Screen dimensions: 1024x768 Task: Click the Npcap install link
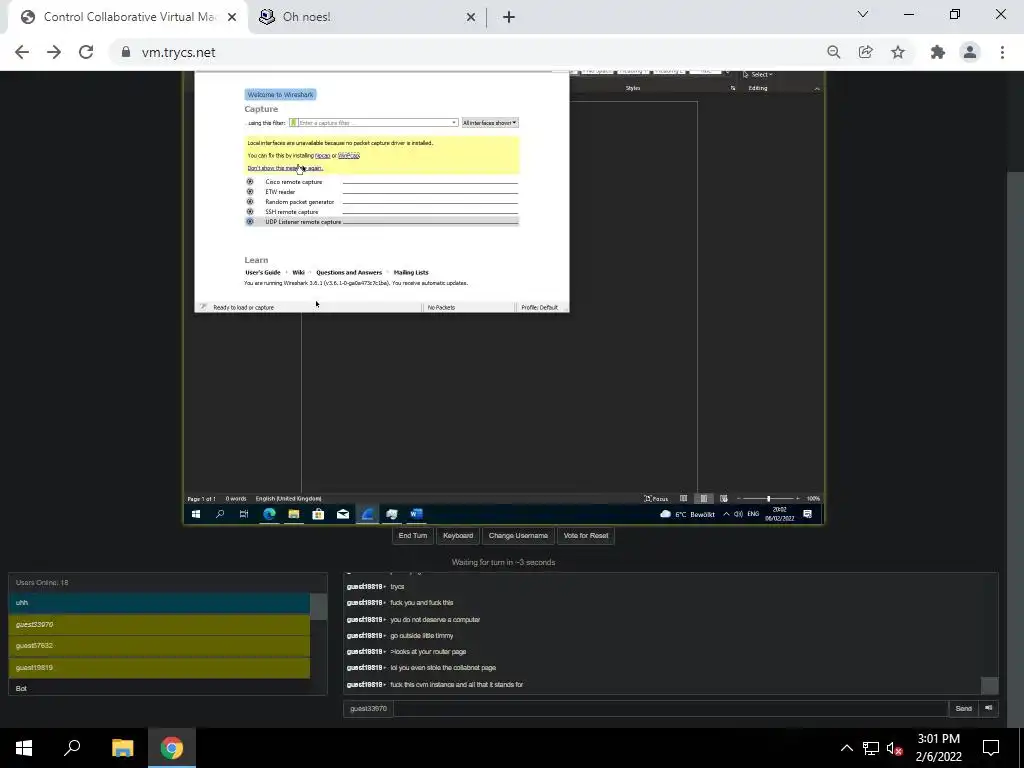(x=323, y=155)
